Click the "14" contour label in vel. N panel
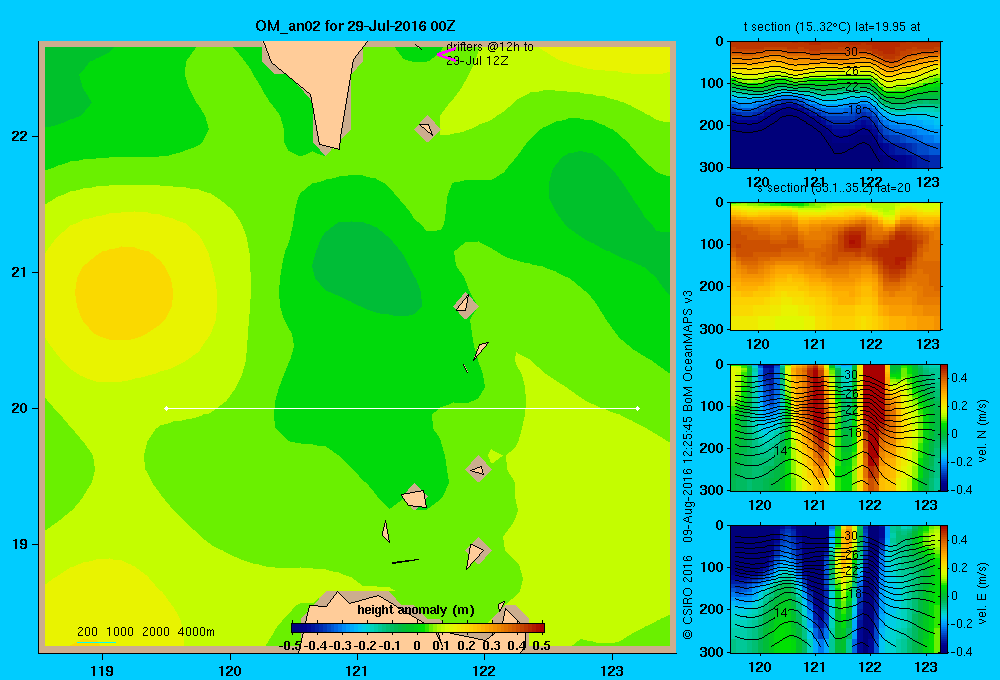 [781, 450]
